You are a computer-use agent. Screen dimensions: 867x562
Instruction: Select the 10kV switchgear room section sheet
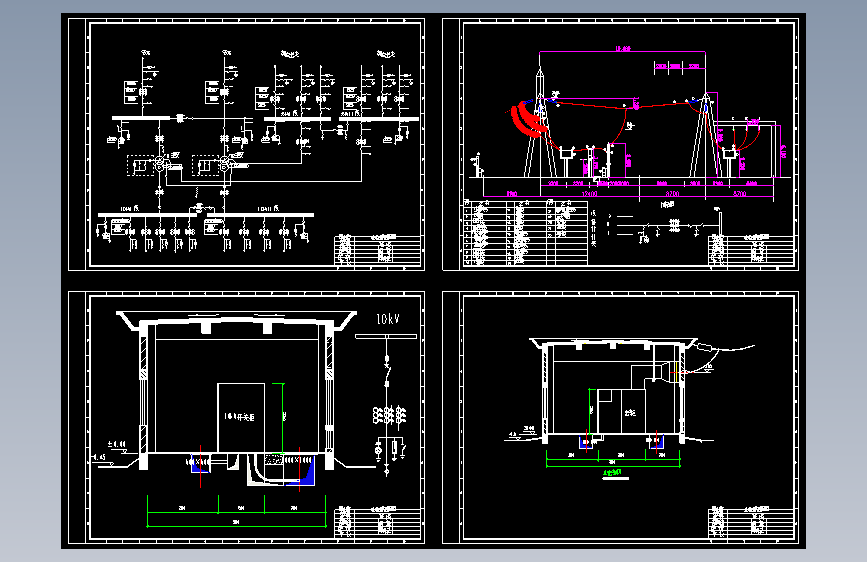coord(247,418)
